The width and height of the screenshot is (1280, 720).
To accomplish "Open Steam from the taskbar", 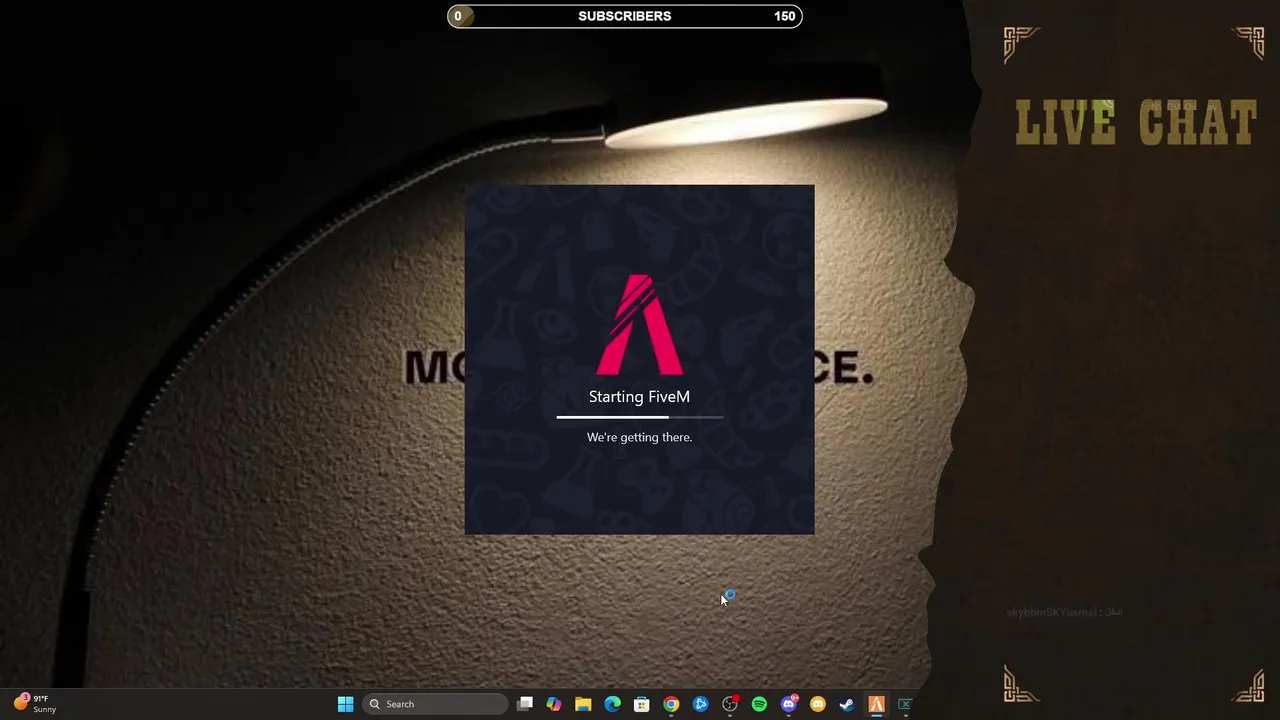I will pos(847,704).
